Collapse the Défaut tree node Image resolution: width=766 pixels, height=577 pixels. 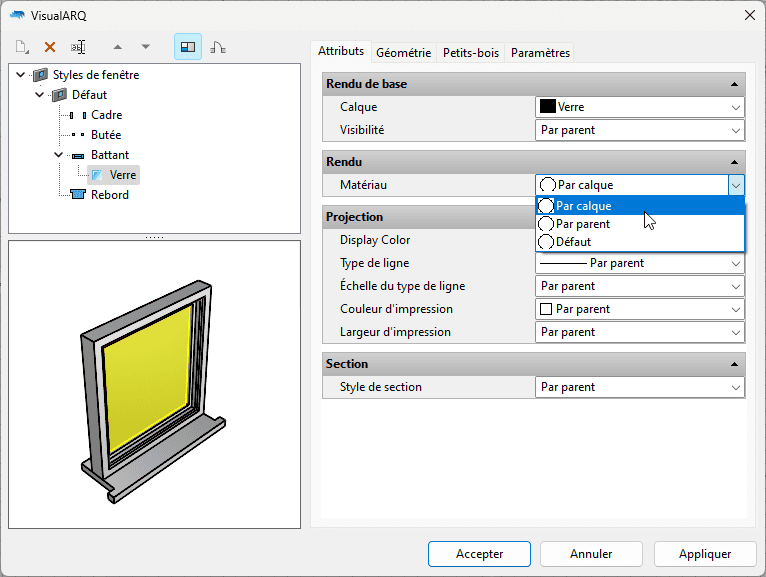point(40,95)
